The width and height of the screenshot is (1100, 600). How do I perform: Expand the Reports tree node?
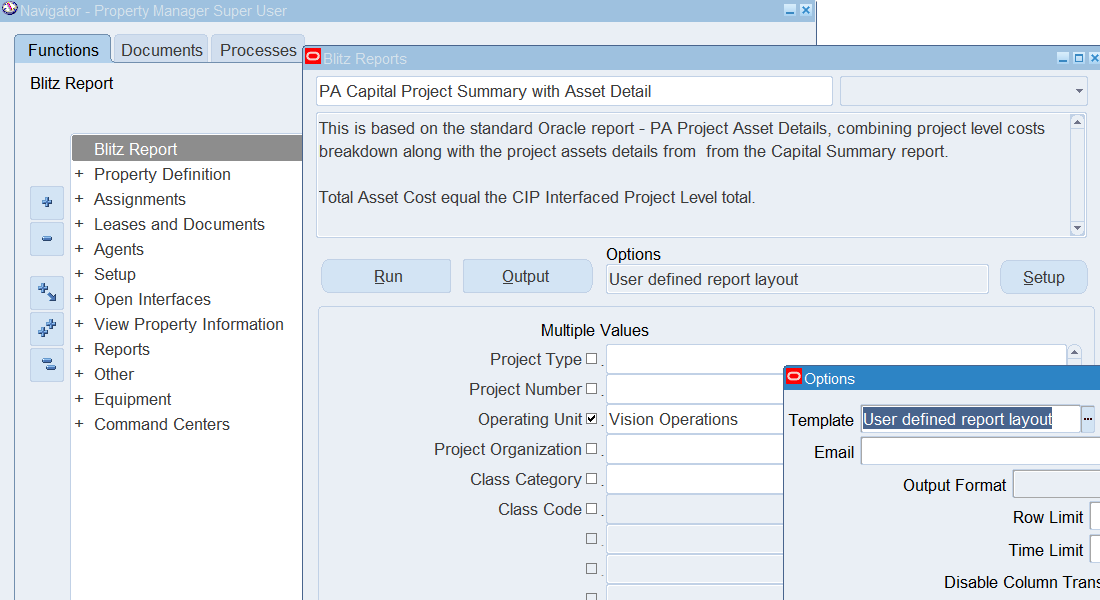tap(79, 349)
